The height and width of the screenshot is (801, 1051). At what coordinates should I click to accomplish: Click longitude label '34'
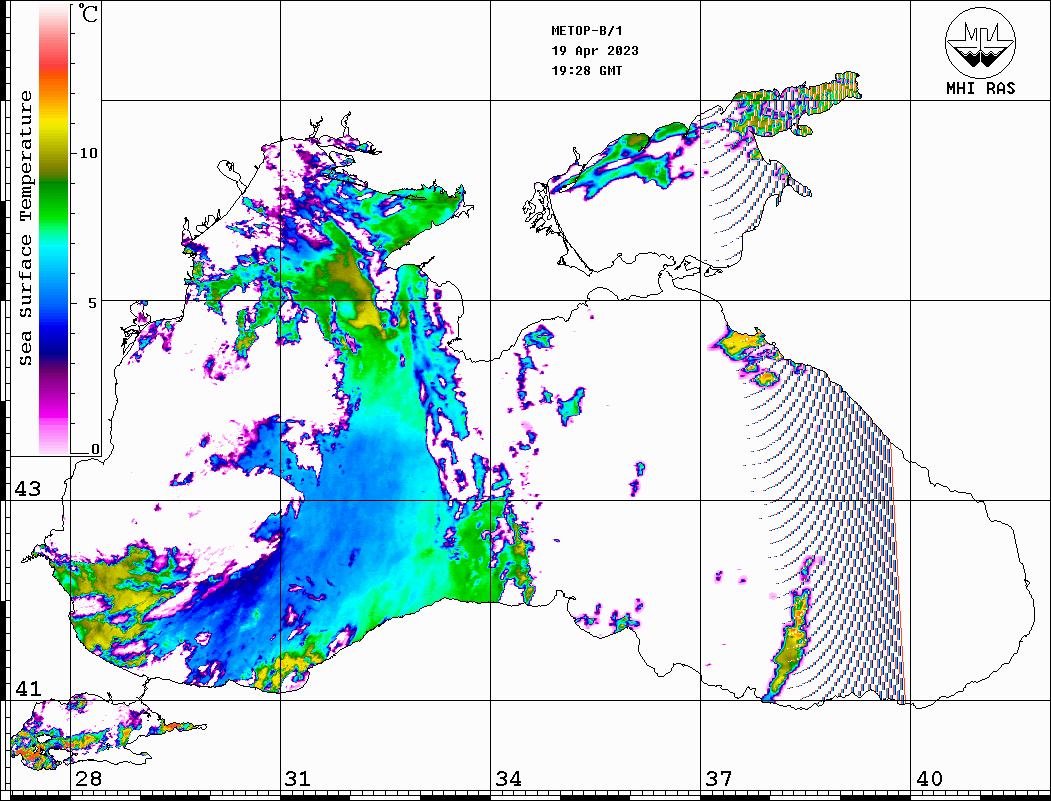click(509, 778)
